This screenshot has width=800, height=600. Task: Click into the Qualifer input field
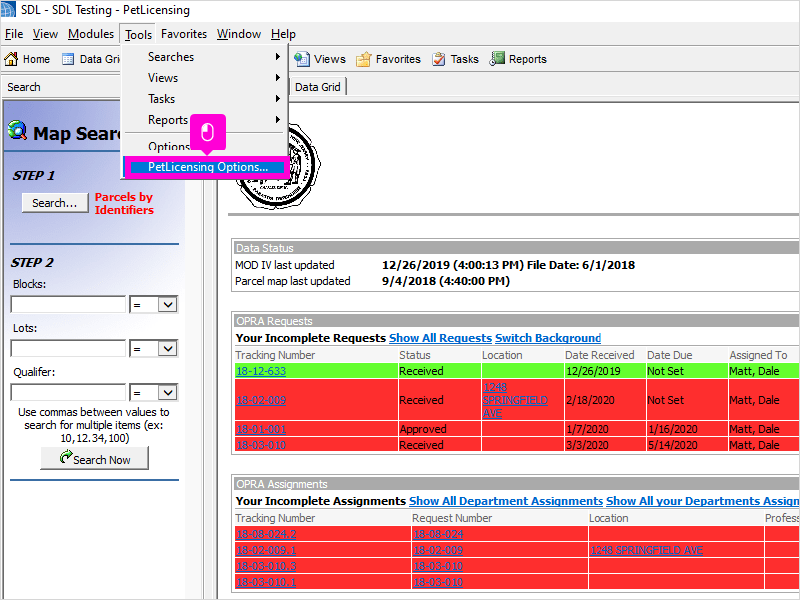(x=68, y=392)
